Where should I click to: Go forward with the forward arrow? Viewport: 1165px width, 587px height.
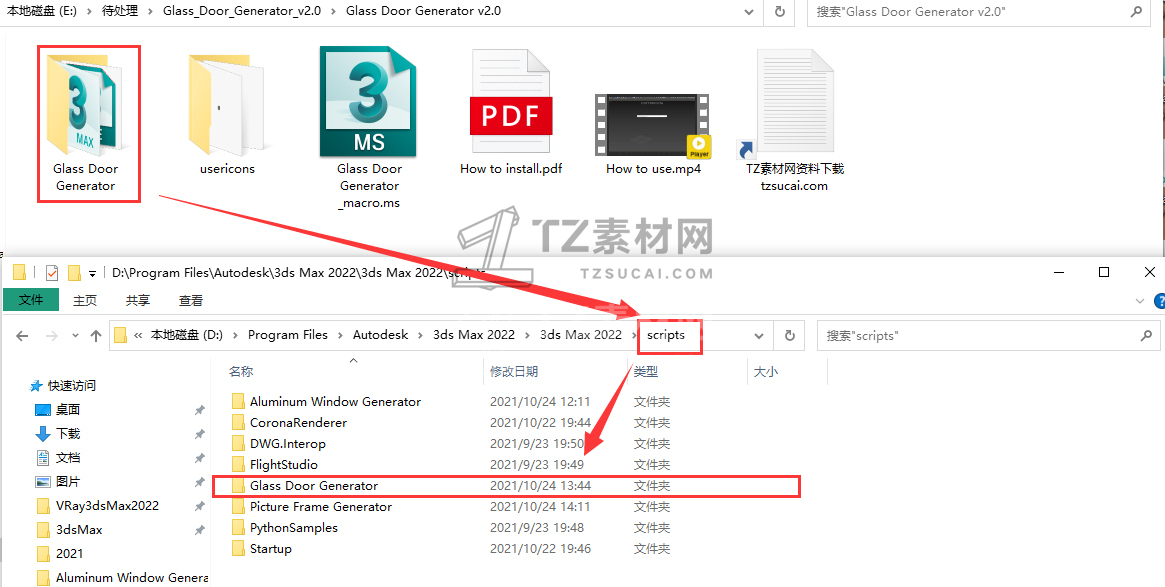pos(51,336)
